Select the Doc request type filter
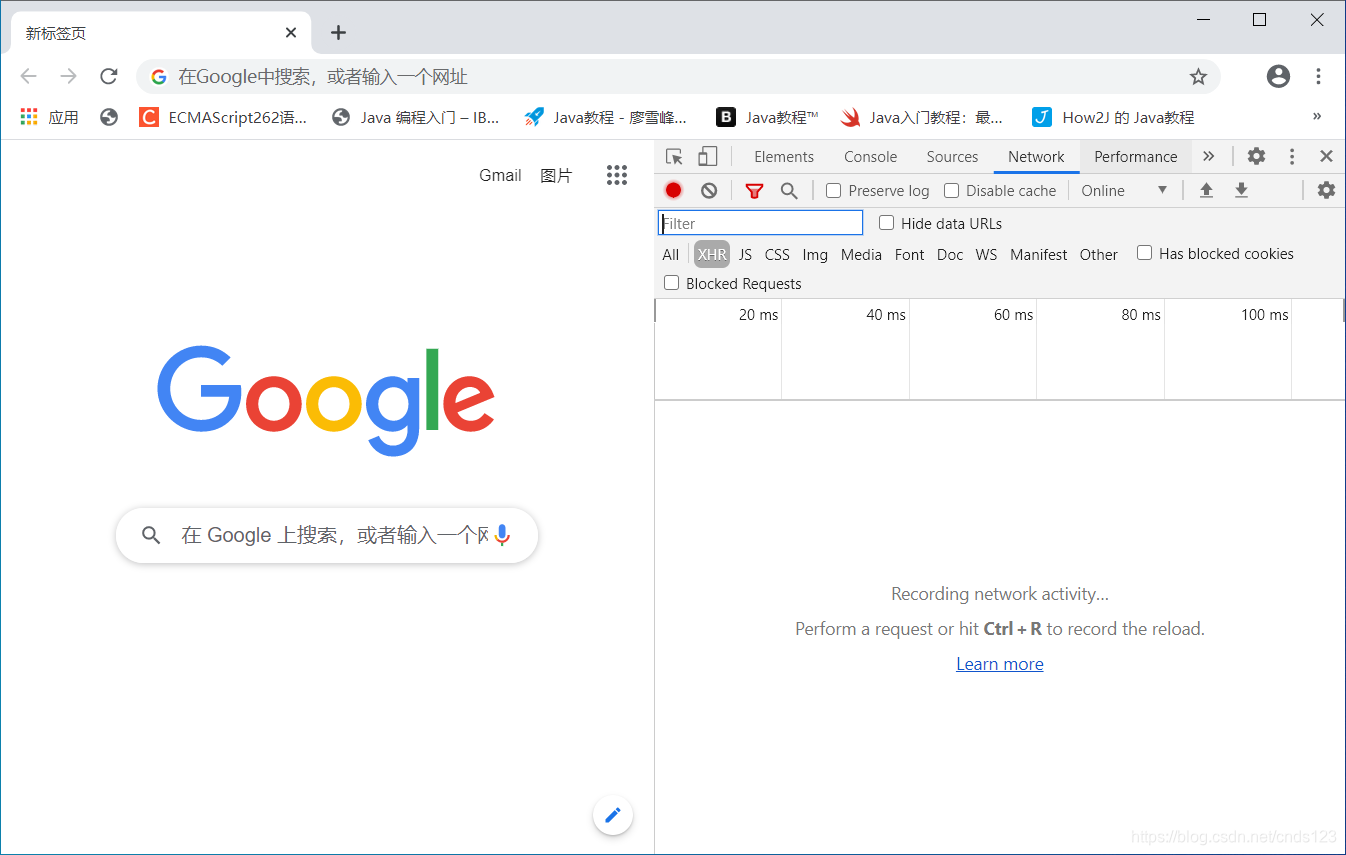Screen dimensions: 1346x855 click(950, 254)
